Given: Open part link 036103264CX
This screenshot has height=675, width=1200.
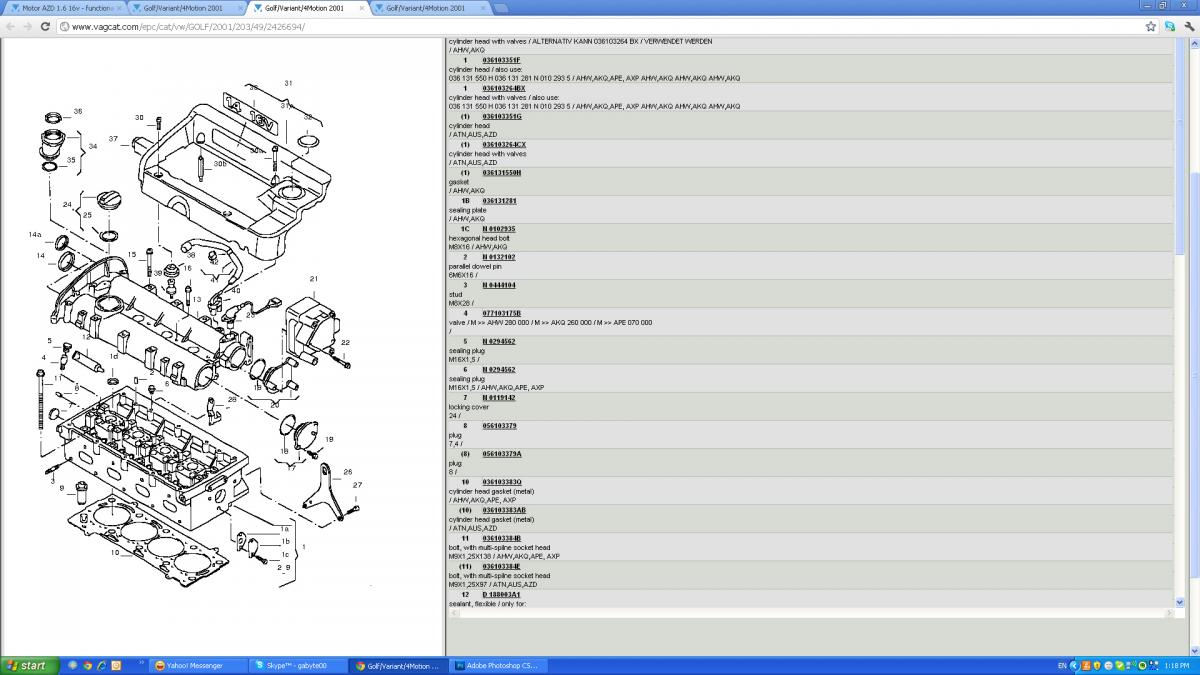Looking at the screenshot, I should [503, 144].
